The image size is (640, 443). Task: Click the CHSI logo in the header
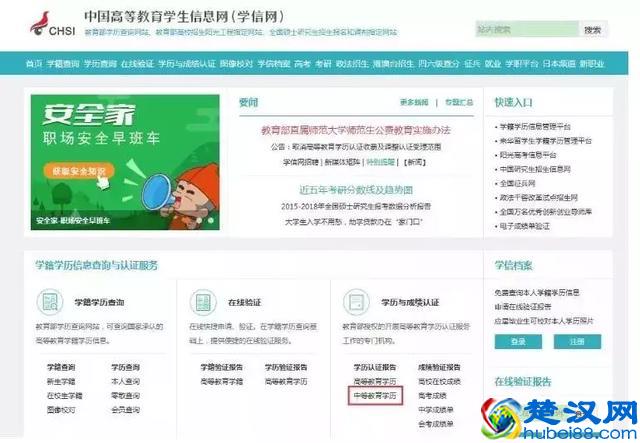point(52,24)
